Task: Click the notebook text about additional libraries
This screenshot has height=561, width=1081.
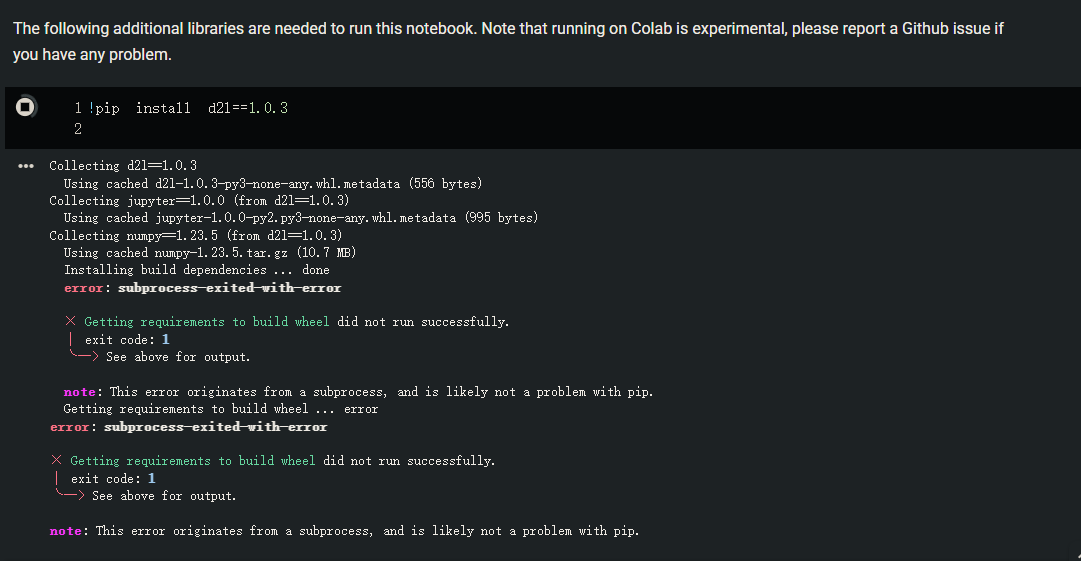Action: tap(508, 41)
